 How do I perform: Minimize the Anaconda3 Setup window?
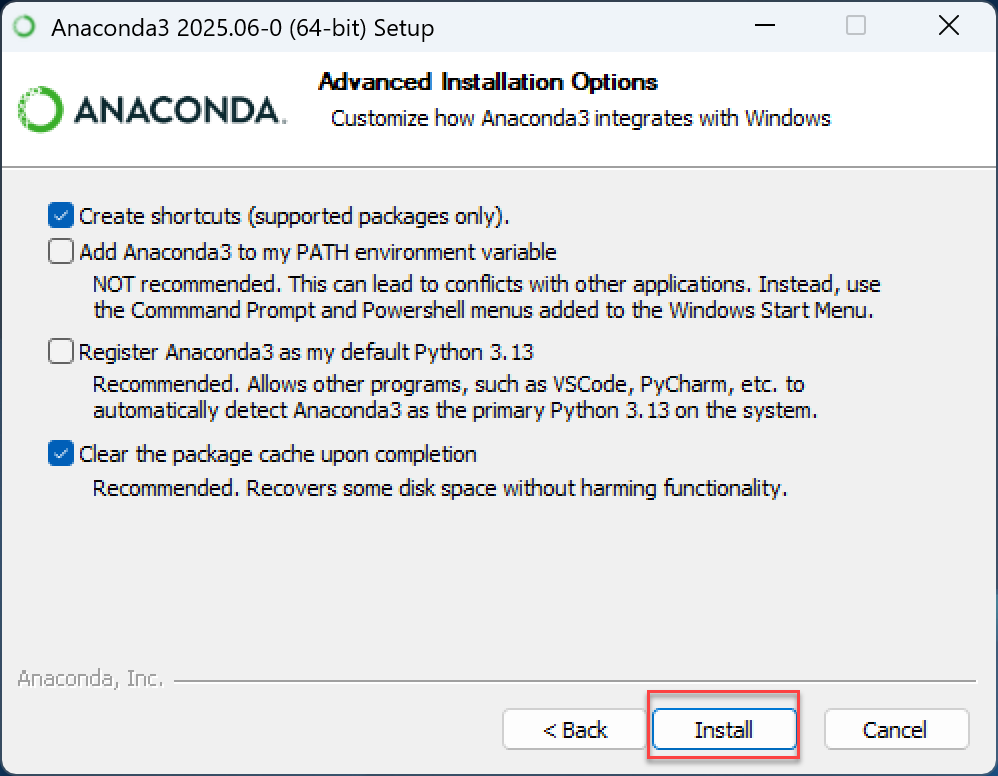point(764,25)
